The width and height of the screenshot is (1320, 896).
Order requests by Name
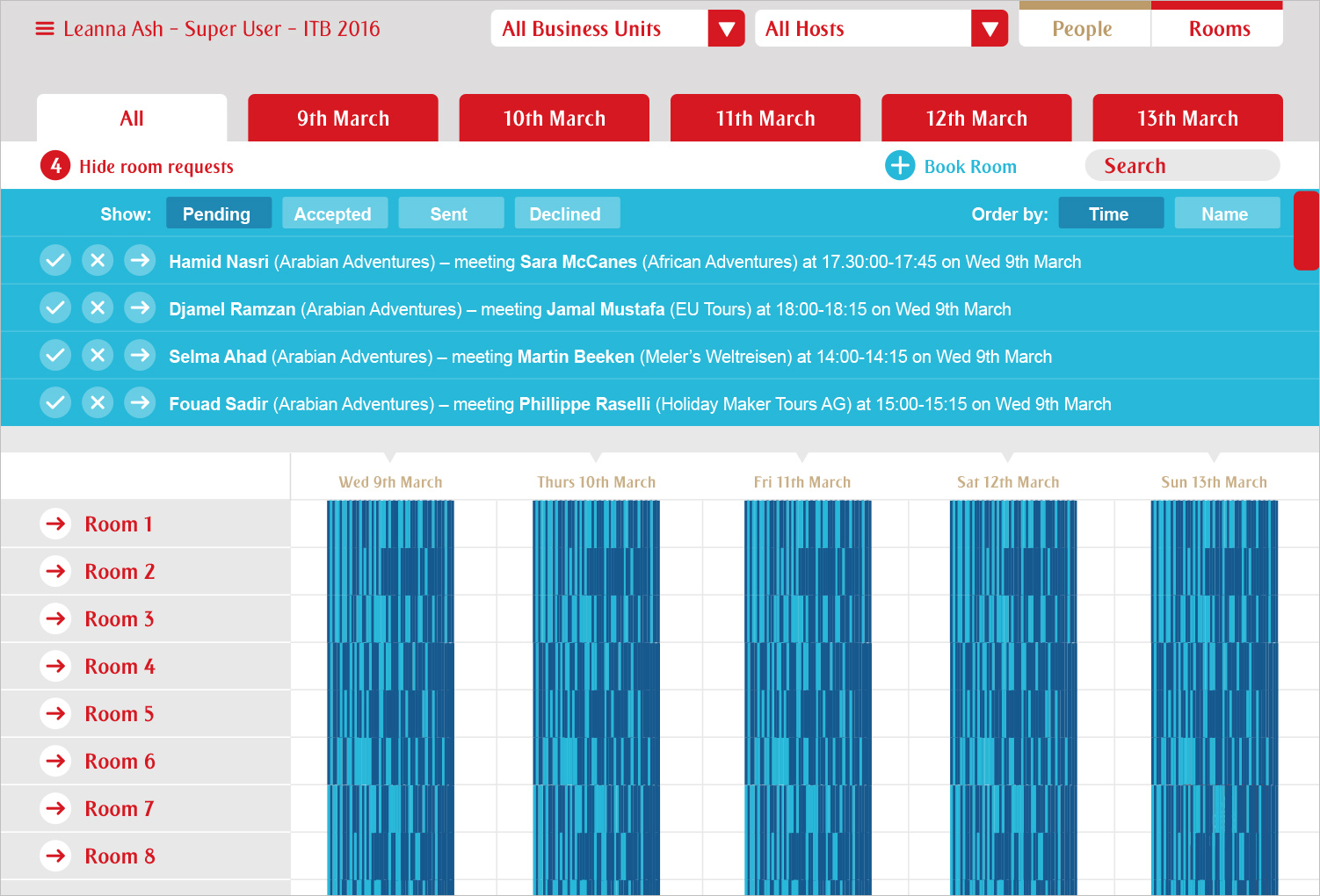[1225, 213]
